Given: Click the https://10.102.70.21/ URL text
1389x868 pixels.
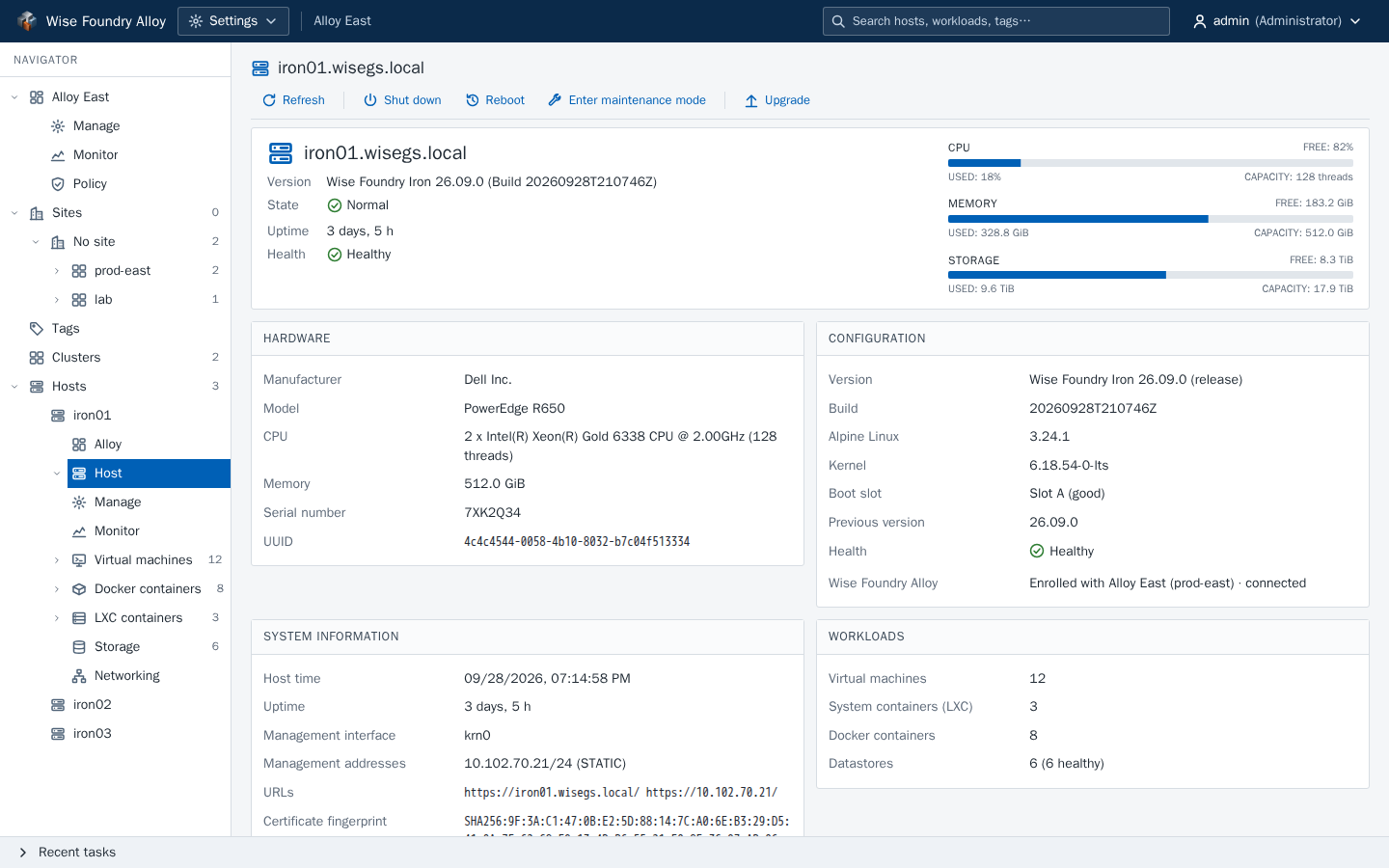Looking at the screenshot, I should (712, 793).
